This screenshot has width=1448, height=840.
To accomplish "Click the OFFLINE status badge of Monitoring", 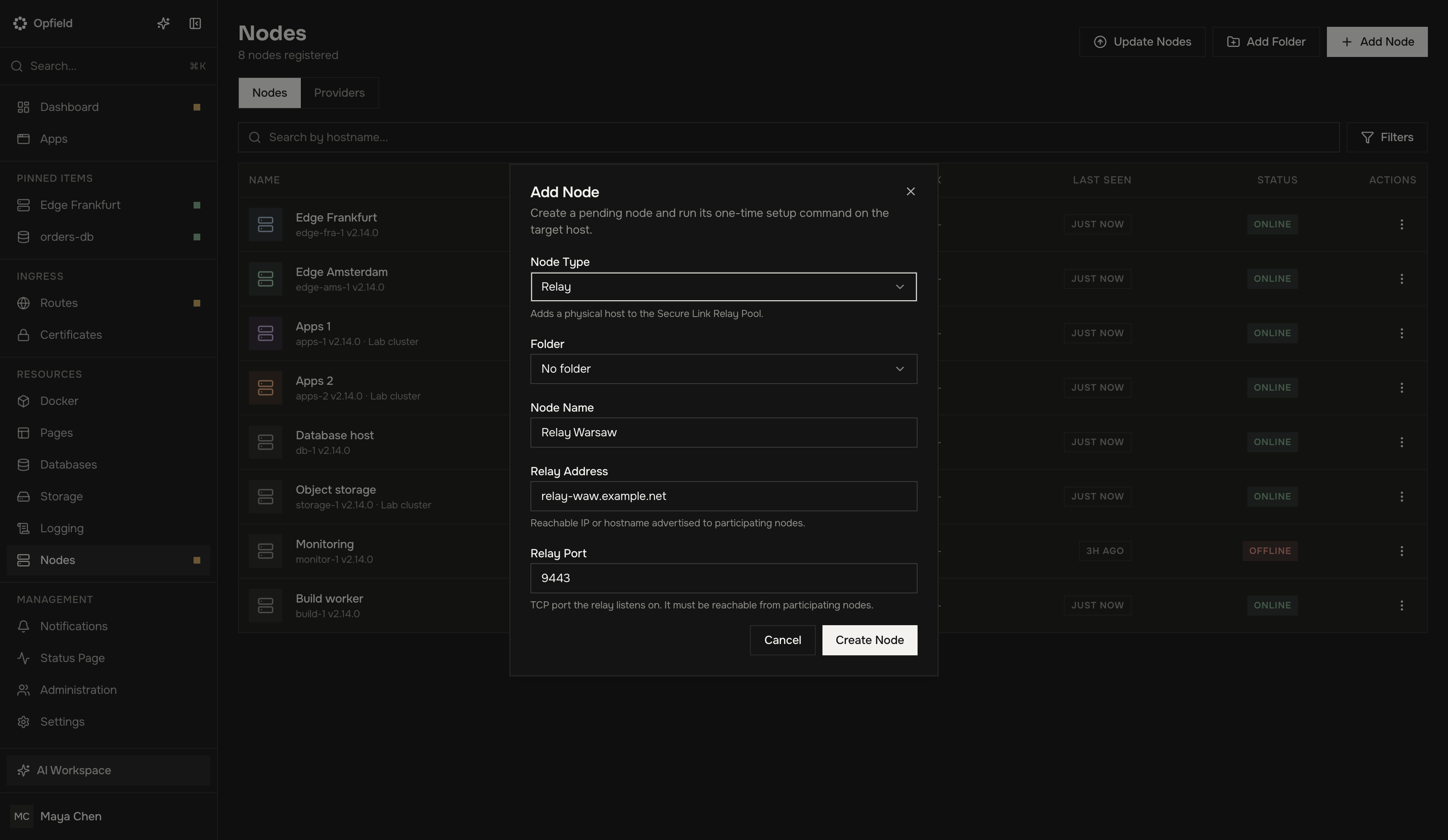I will (1270, 551).
